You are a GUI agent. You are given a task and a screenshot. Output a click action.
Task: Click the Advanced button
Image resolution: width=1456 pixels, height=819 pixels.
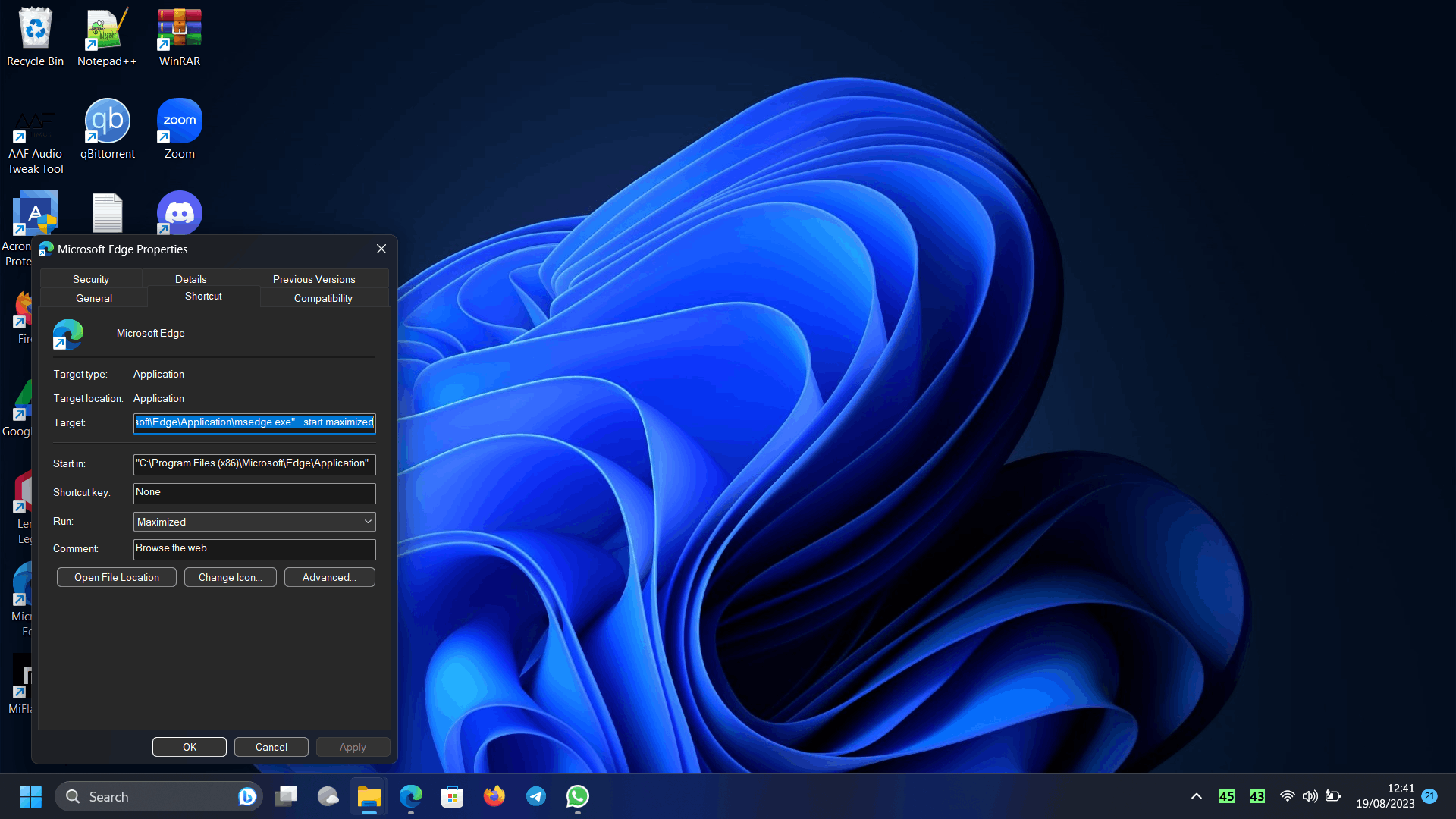click(329, 577)
